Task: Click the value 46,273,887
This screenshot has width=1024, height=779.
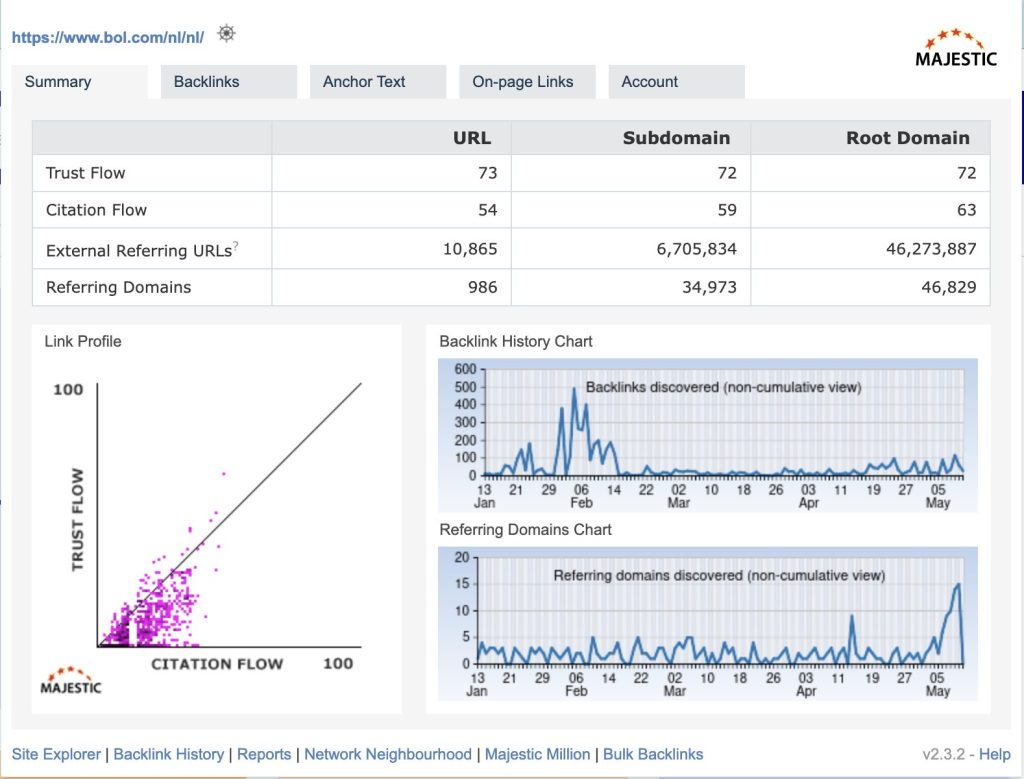Action: [931, 249]
